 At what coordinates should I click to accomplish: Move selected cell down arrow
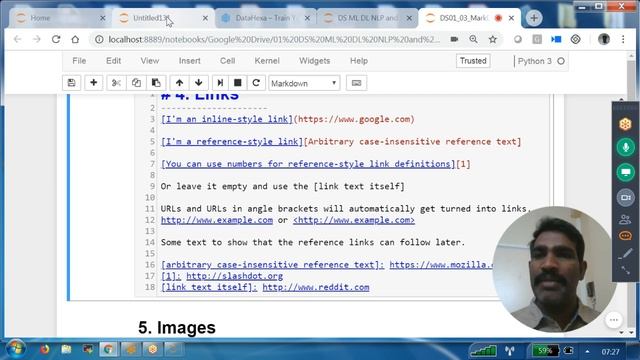(x=199, y=83)
